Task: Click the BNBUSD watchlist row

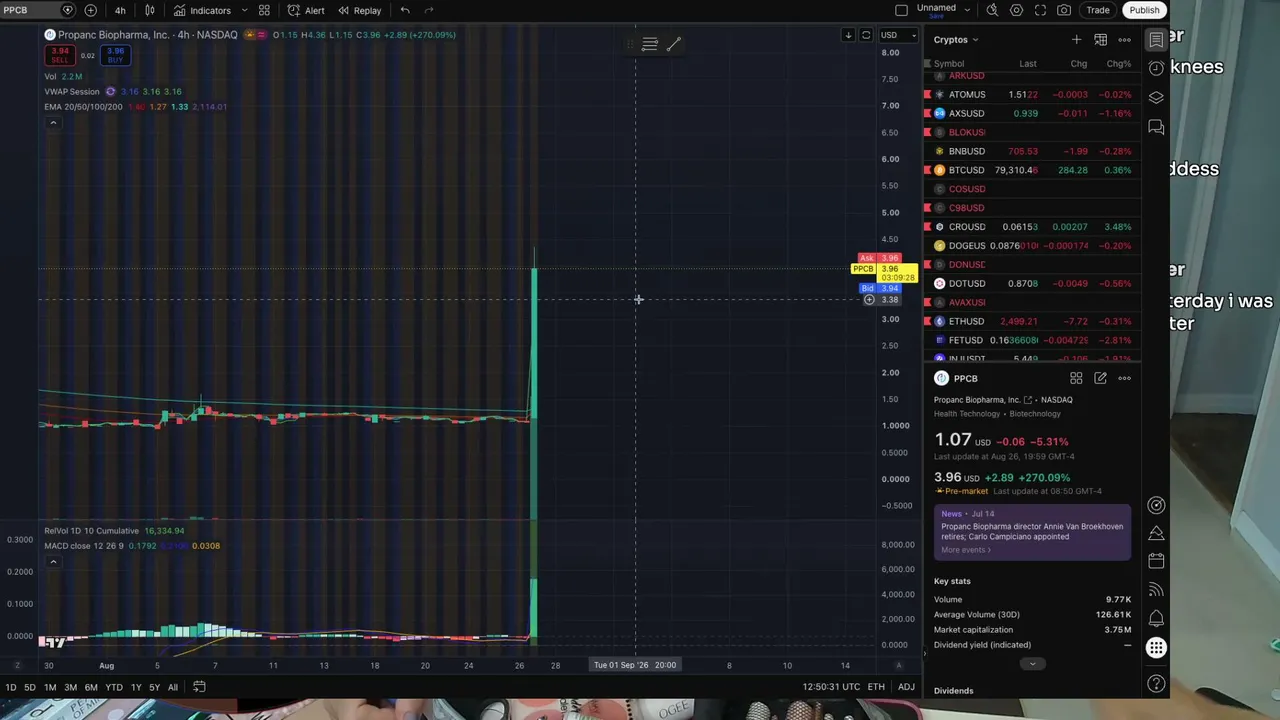Action: click(x=1032, y=151)
